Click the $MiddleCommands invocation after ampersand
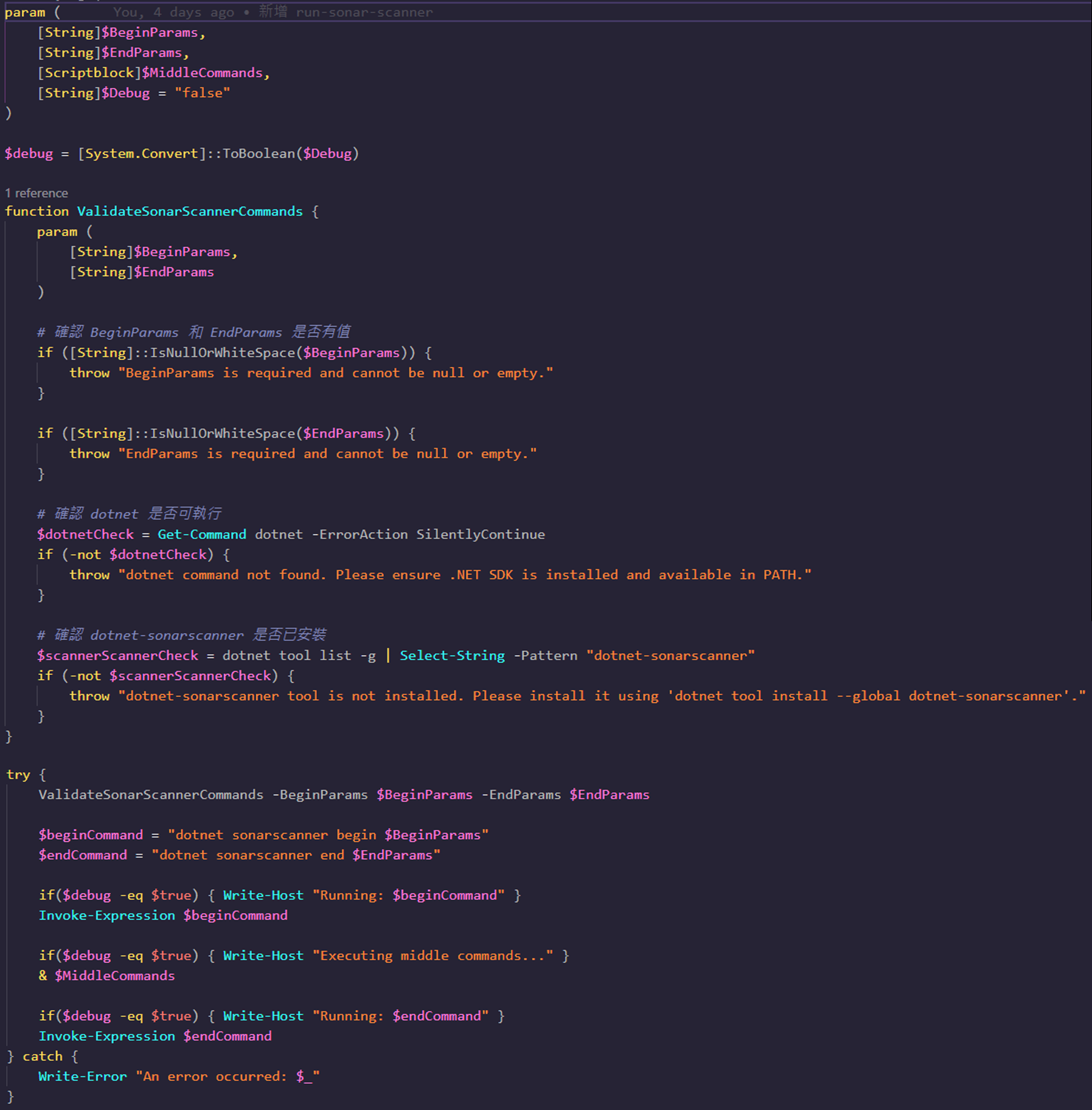This screenshot has height=1110, width=1092. (114, 976)
